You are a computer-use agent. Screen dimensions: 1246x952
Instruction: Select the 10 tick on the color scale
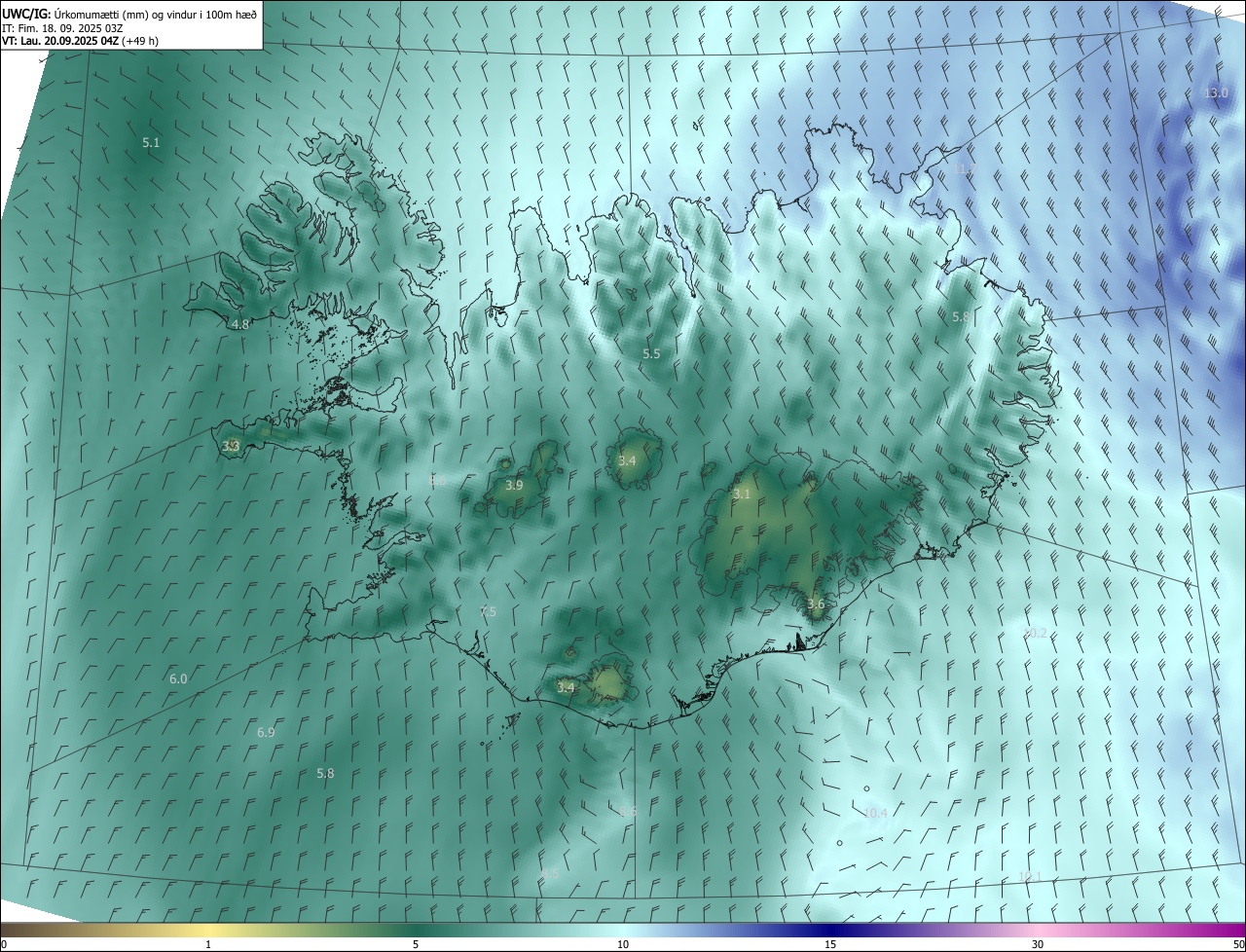(623, 944)
